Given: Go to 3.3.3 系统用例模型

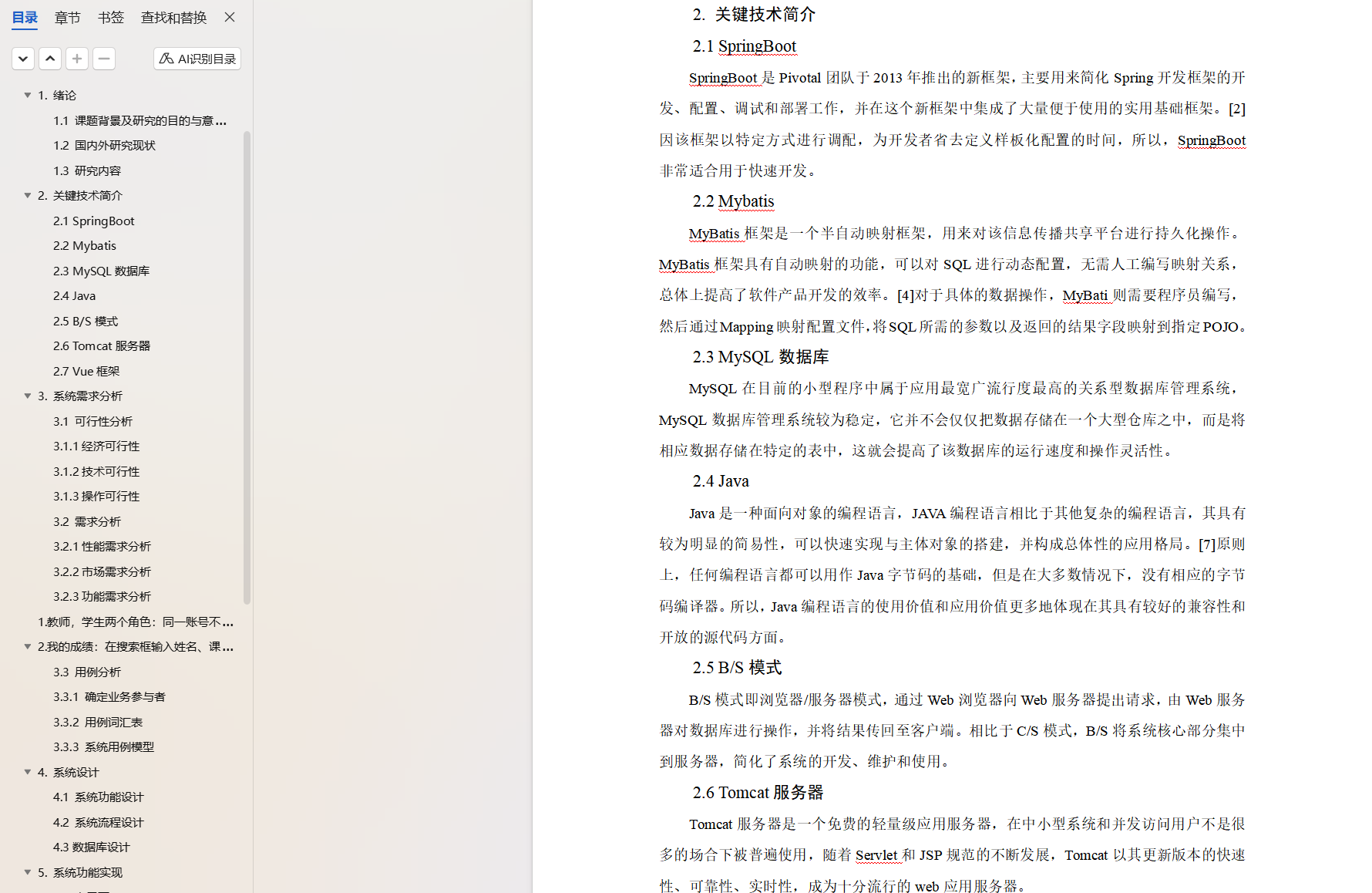Looking at the screenshot, I should tap(103, 747).
